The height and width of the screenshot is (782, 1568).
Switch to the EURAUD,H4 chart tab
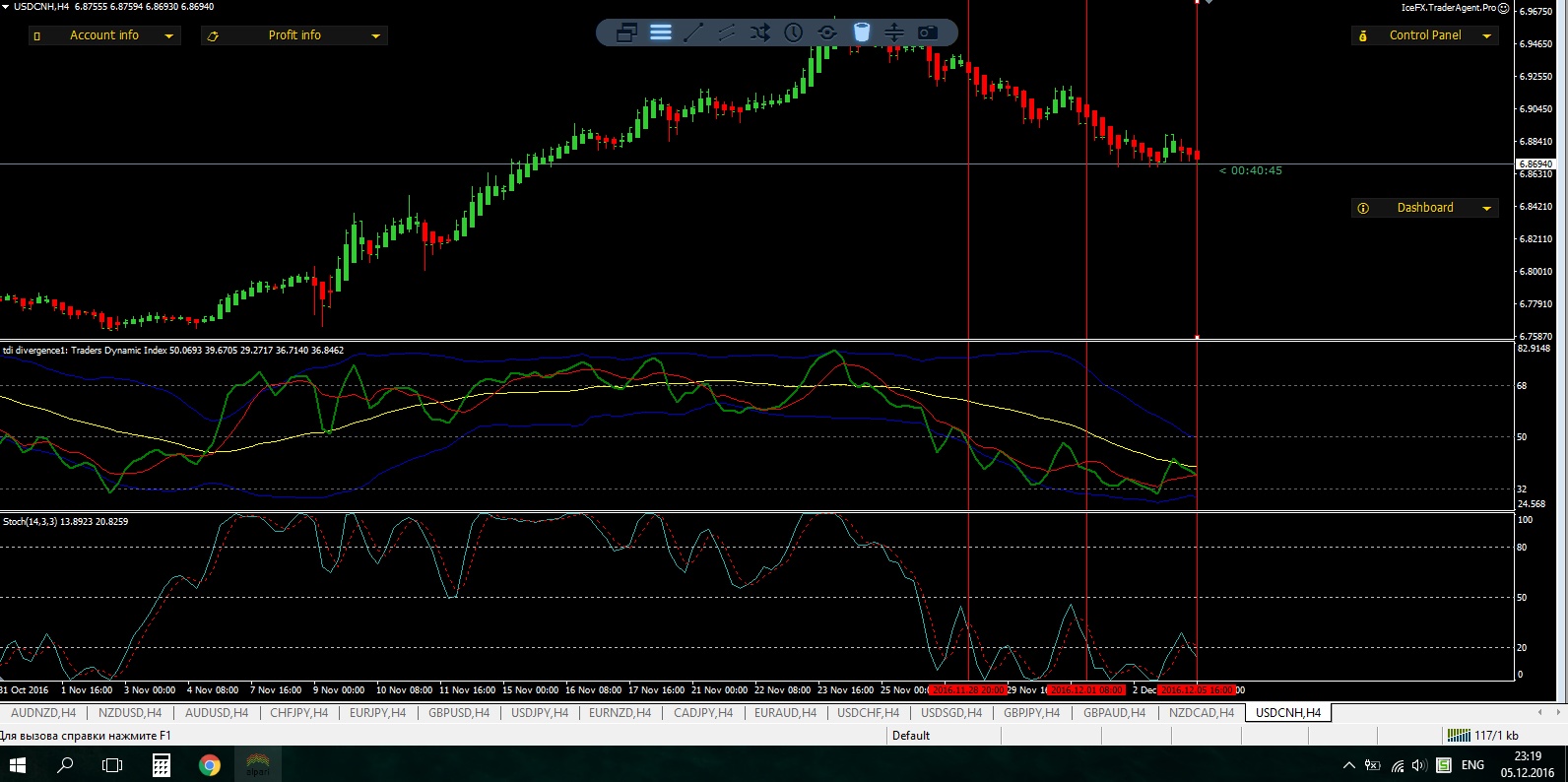[785, 713]
